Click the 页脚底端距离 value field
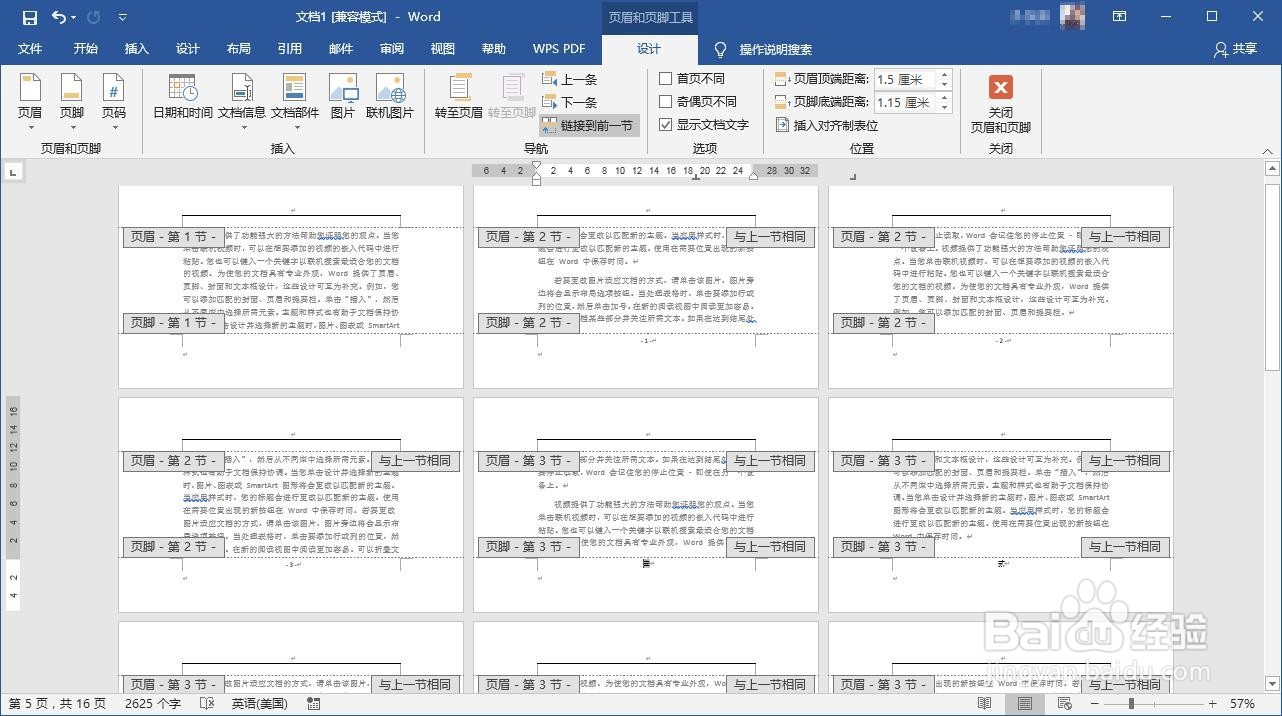The width and height of the screenshot is (1282, 716). pos(905,102)
